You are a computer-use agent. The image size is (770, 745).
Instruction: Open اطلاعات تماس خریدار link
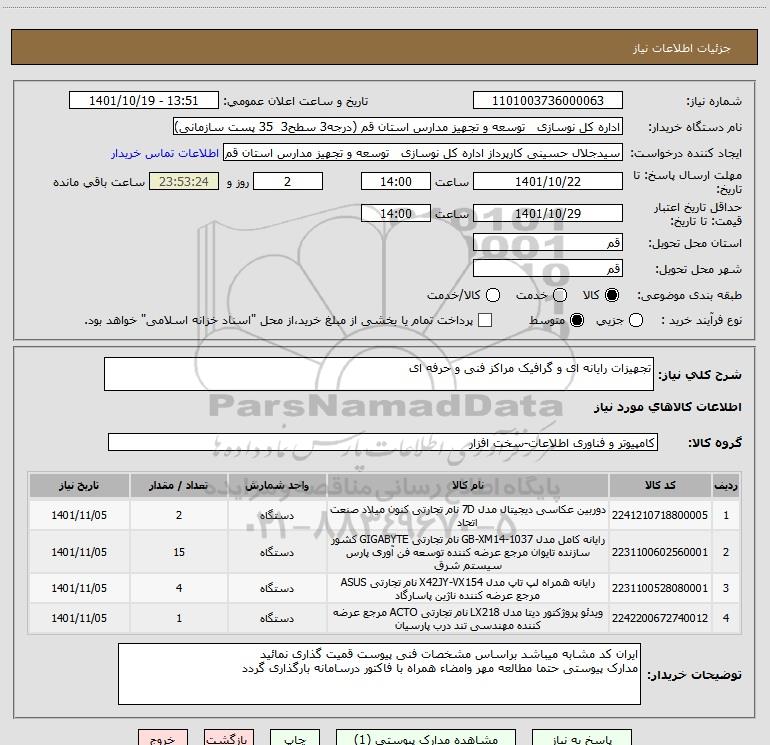coord(165,153)
